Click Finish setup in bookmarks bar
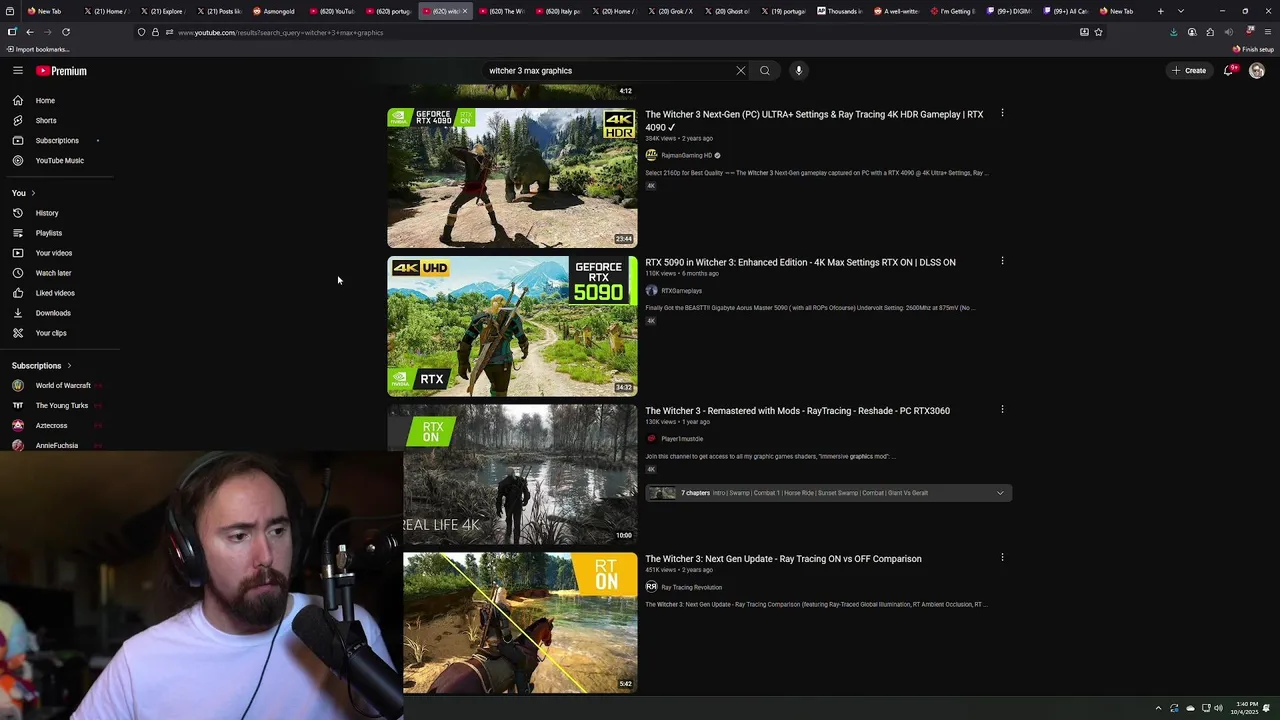 pos(1253,49)
